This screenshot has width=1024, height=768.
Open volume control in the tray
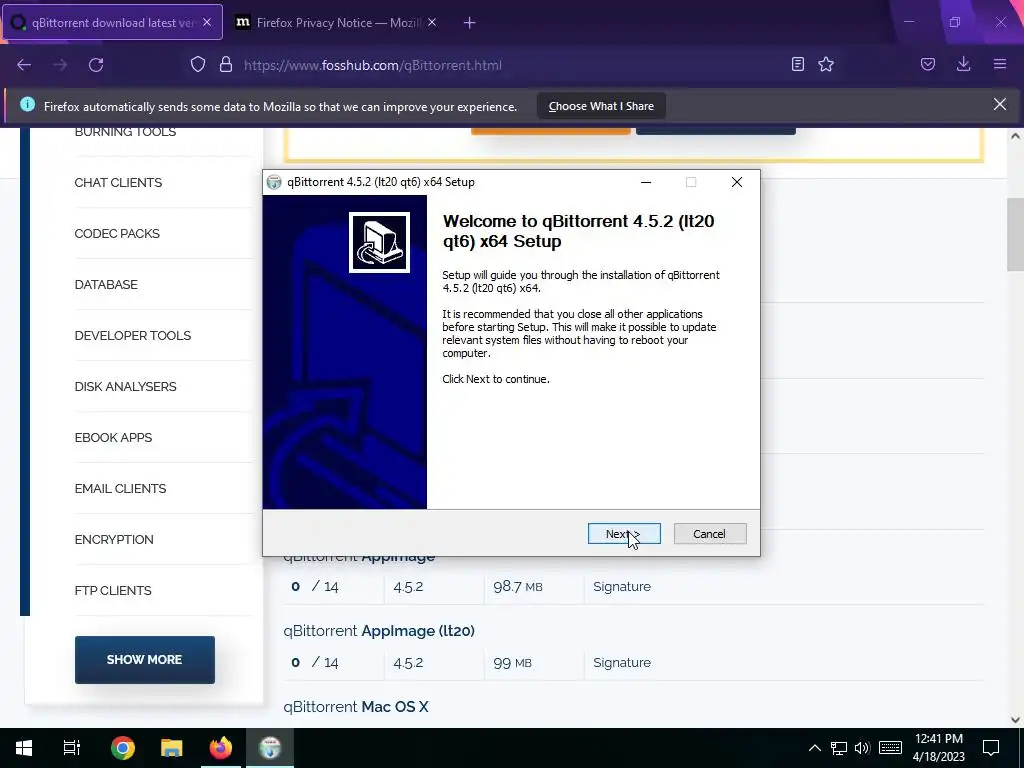pyautogui.click(x=862, y=748)
